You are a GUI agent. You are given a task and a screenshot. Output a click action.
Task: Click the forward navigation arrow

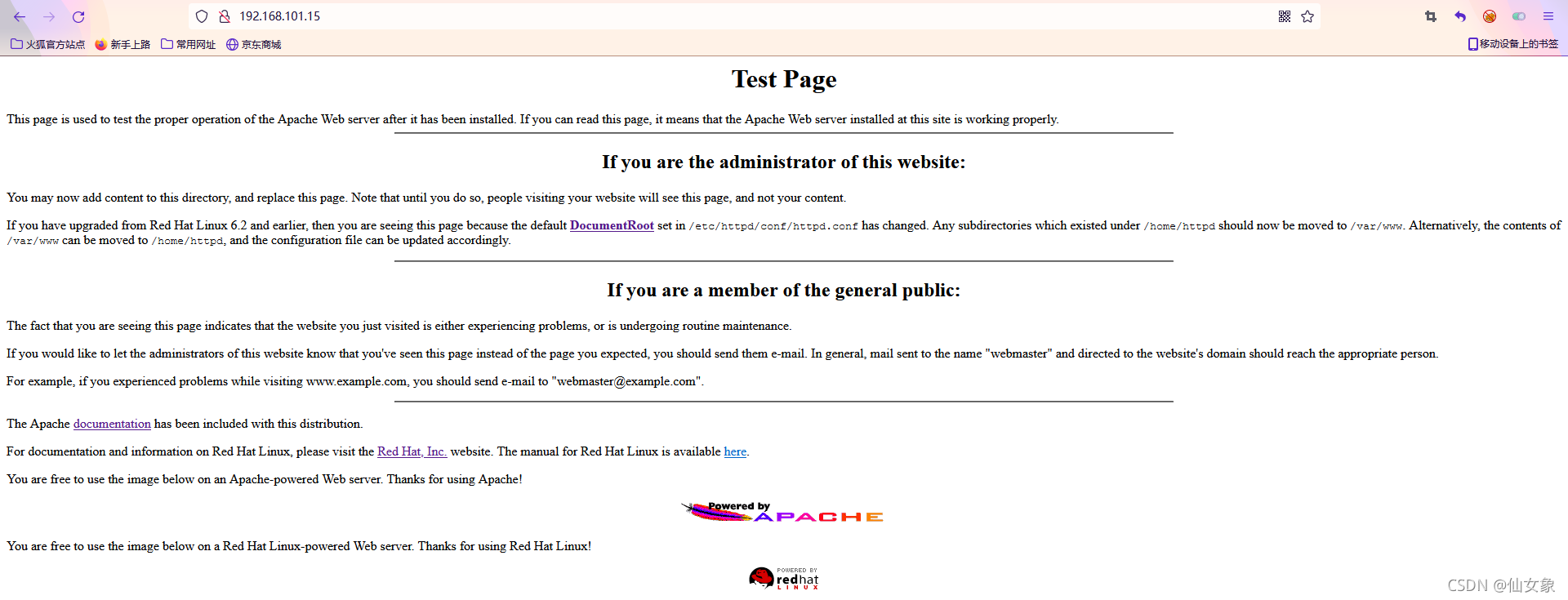pyautogui.click(x=49, y=16)
